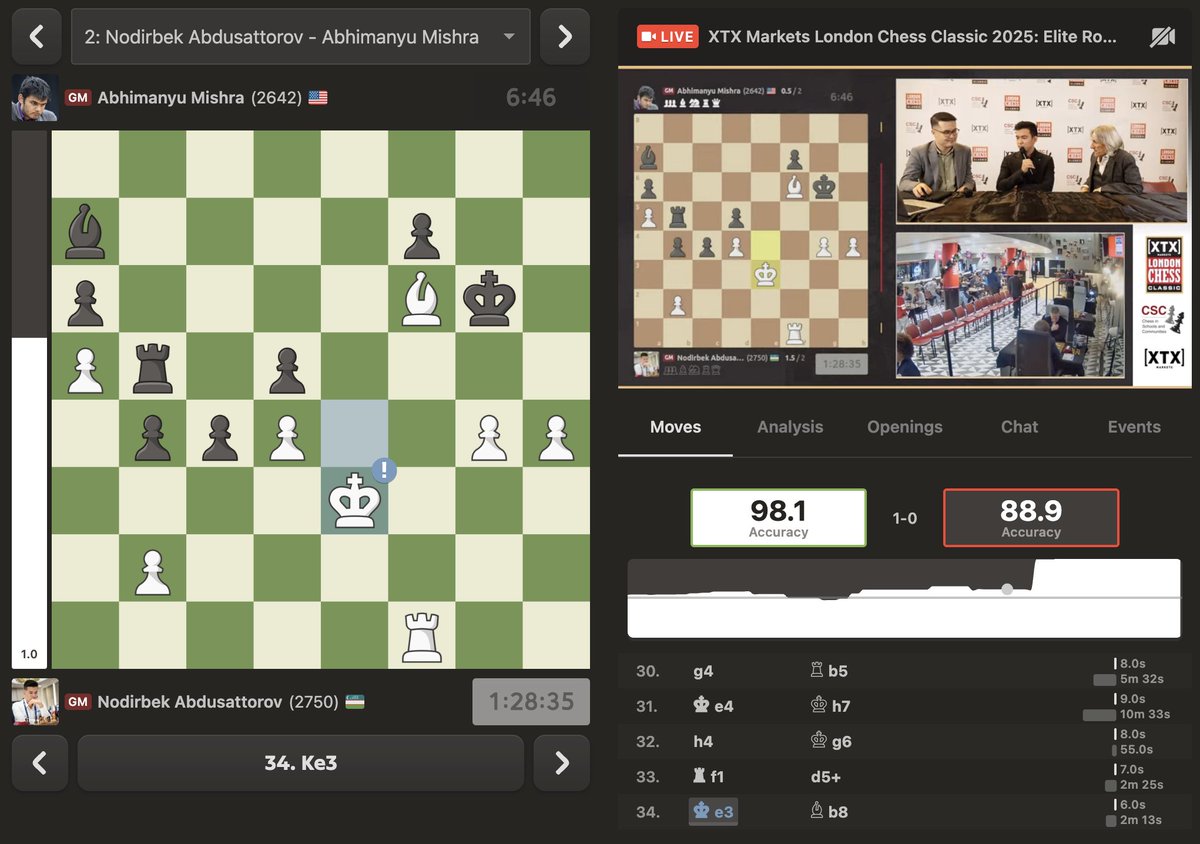Open the game selection dropdown
The image size is (1200, 844).
coord(300,35)
